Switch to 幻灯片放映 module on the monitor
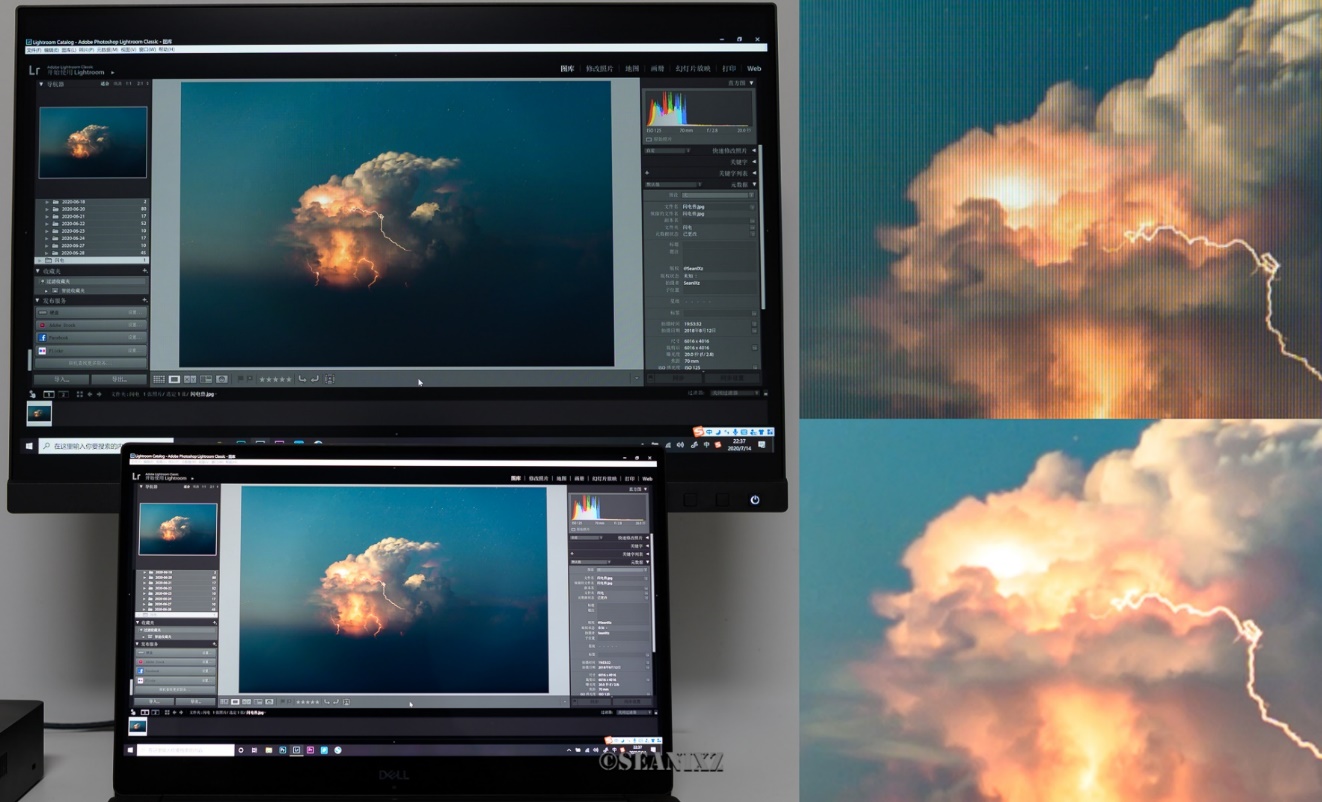This screenshot has width=1322, height=802. coord(692,69)
